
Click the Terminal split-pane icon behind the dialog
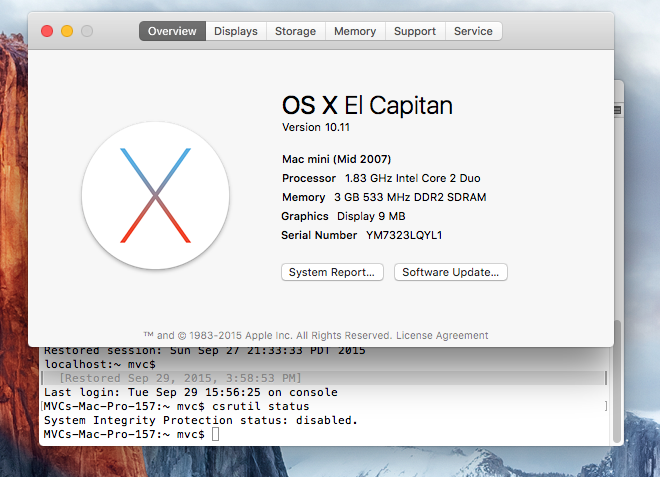(x=617, y=110)
